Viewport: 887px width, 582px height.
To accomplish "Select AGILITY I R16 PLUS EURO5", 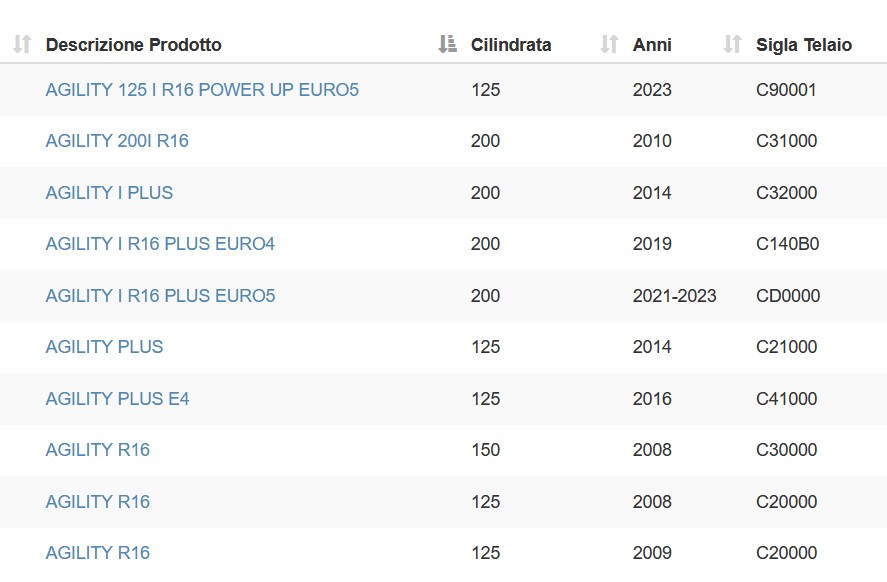I will click(160, 296).
